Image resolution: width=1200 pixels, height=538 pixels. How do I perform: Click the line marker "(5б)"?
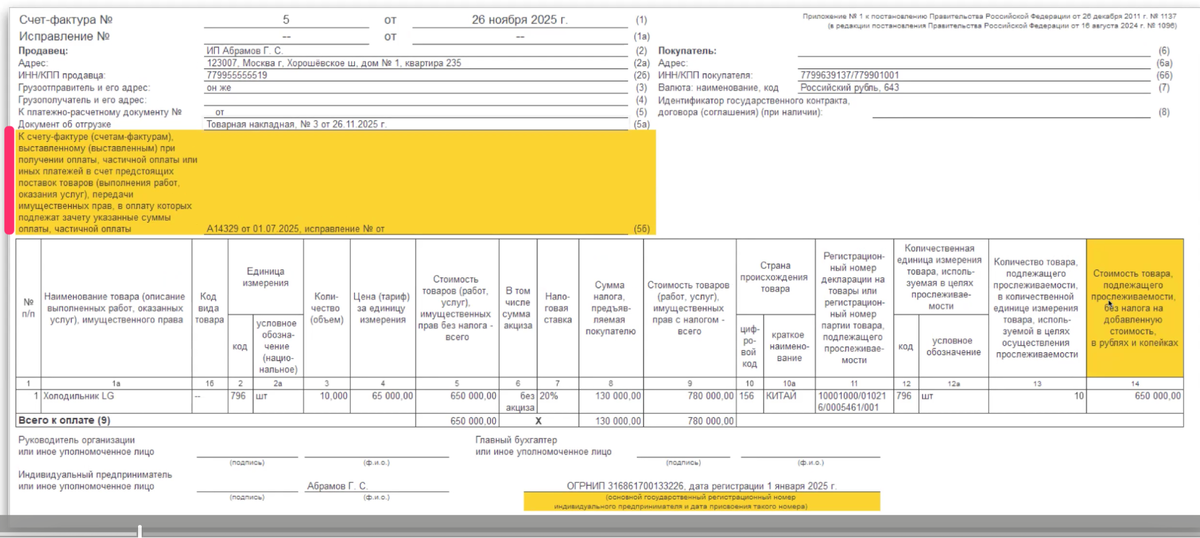pyautogui.click(x=641, y=229)
